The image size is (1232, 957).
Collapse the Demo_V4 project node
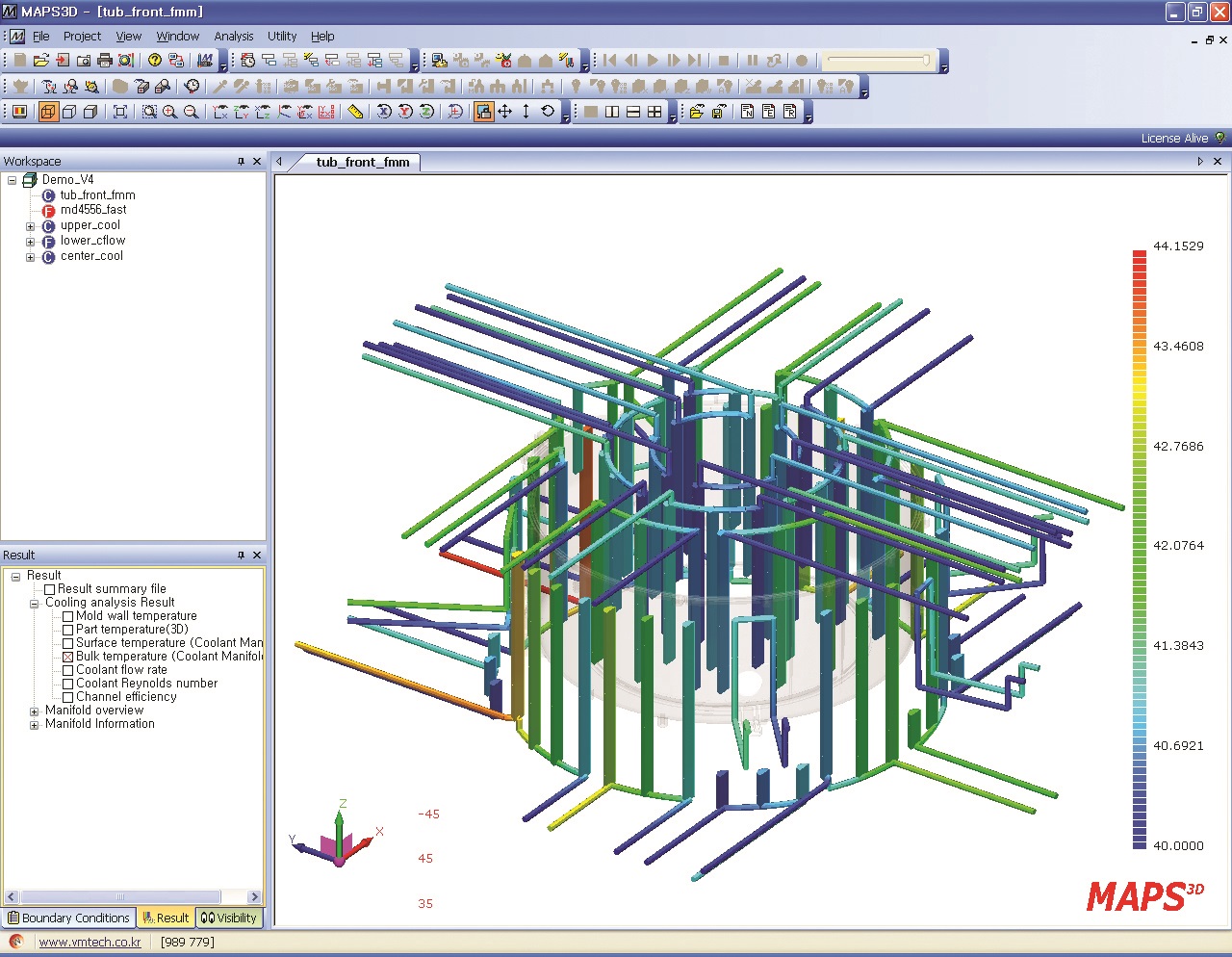[x=12, y=180]
